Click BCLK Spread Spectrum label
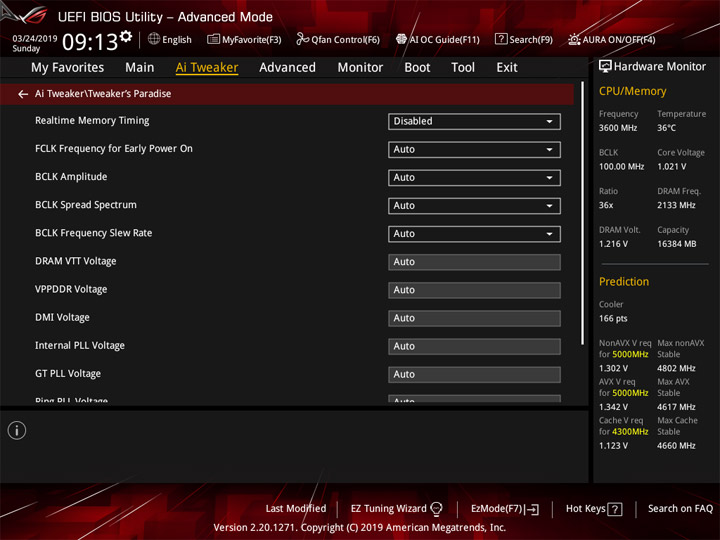 (x=85, y=205)
